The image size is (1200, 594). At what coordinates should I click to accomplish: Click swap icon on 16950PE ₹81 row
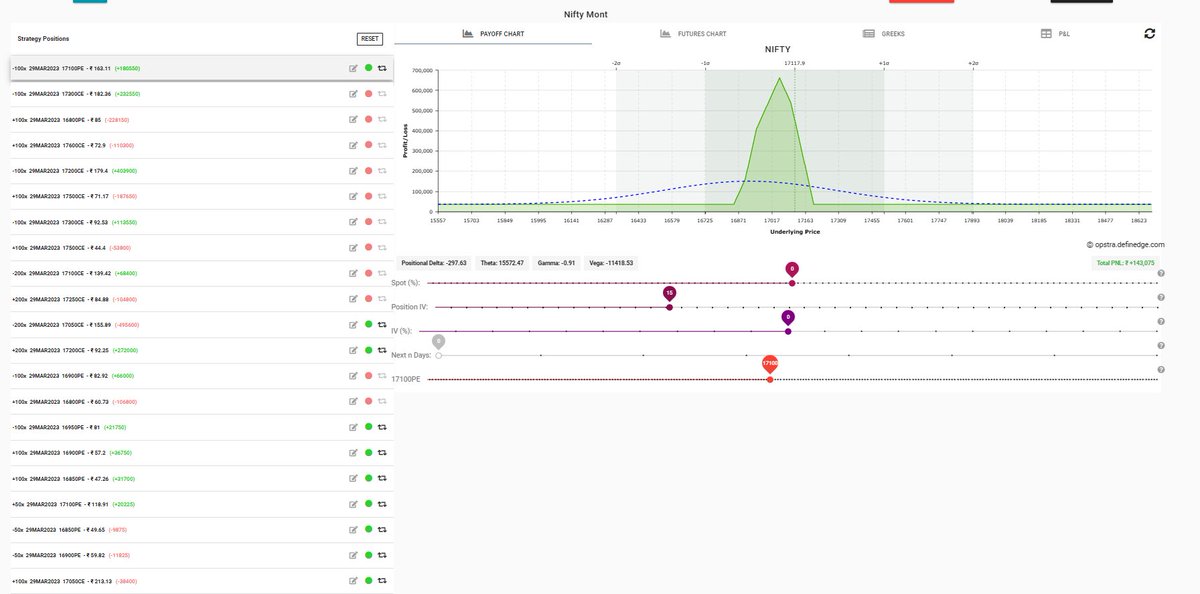click(x=382, y=427)
